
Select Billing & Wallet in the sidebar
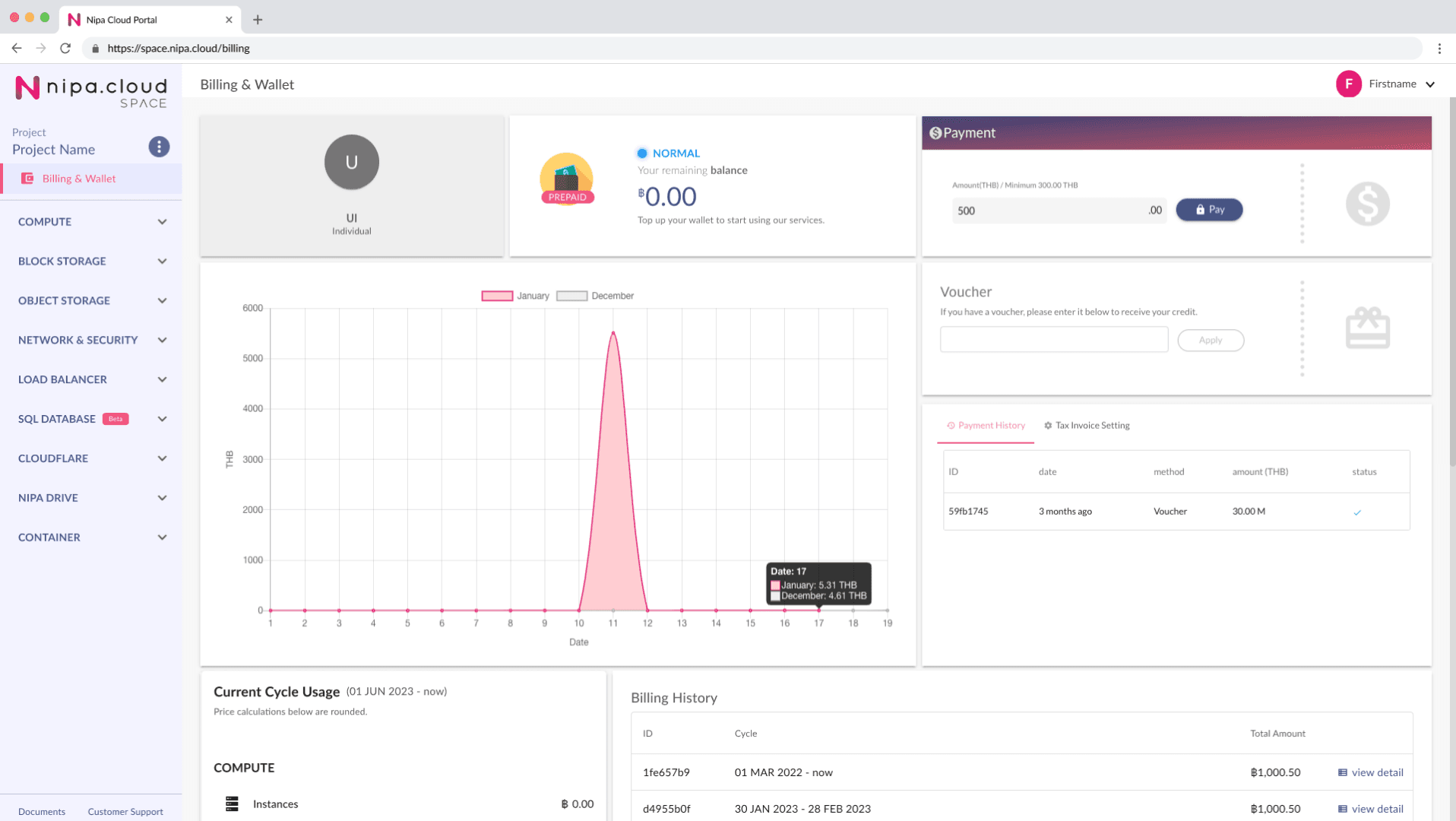[78, 179]
